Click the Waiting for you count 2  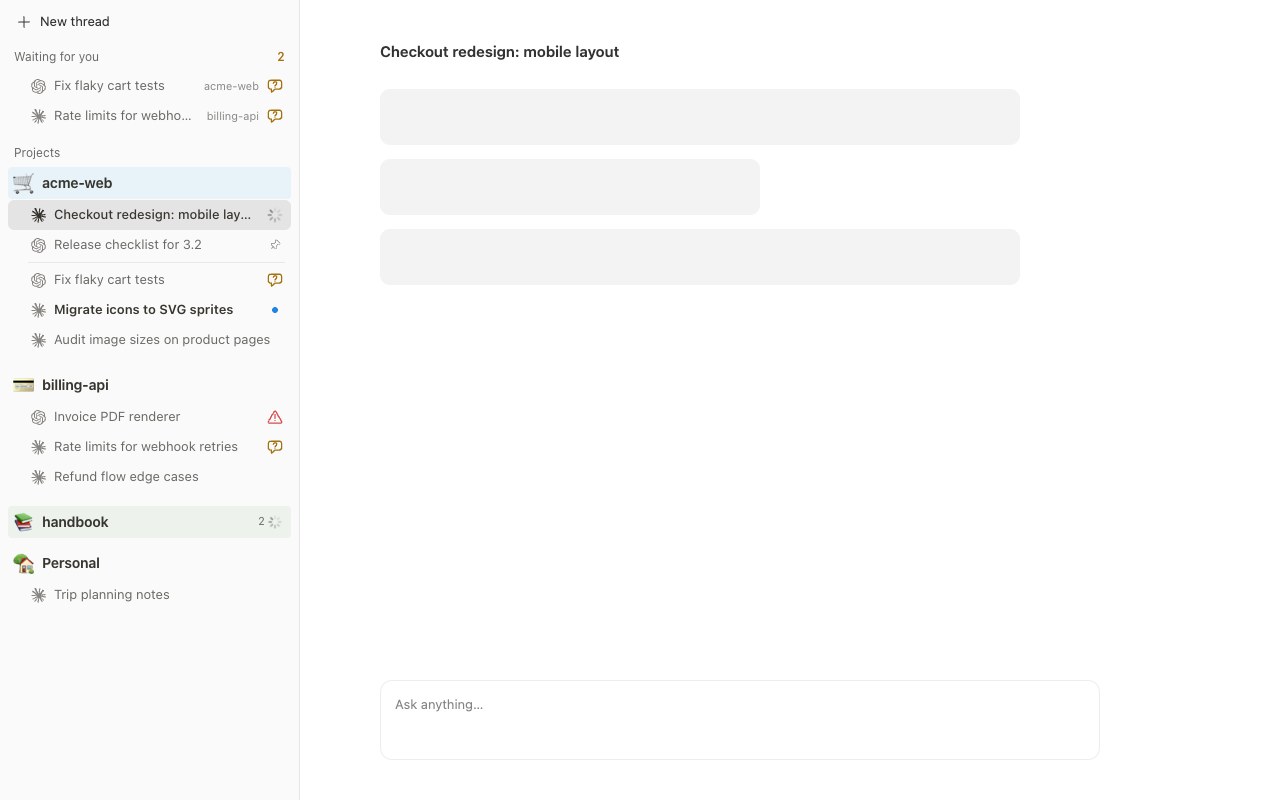click(281, 57)
